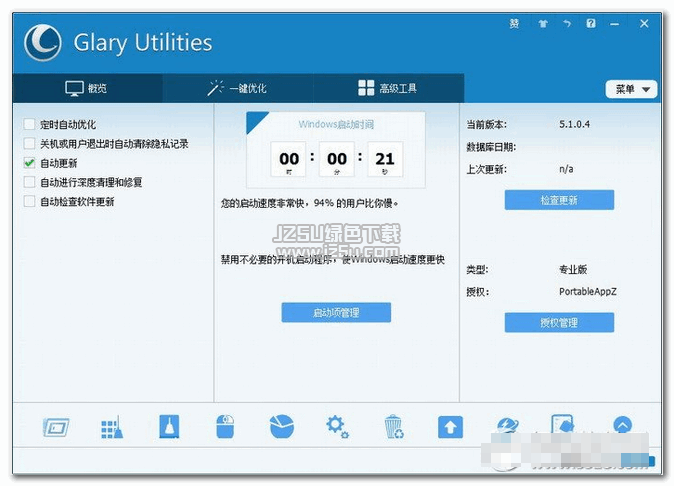The width and height of the screenshot is (674, 486).
Task: Click the 专业版 type value
Action: [x=573, y=269]
